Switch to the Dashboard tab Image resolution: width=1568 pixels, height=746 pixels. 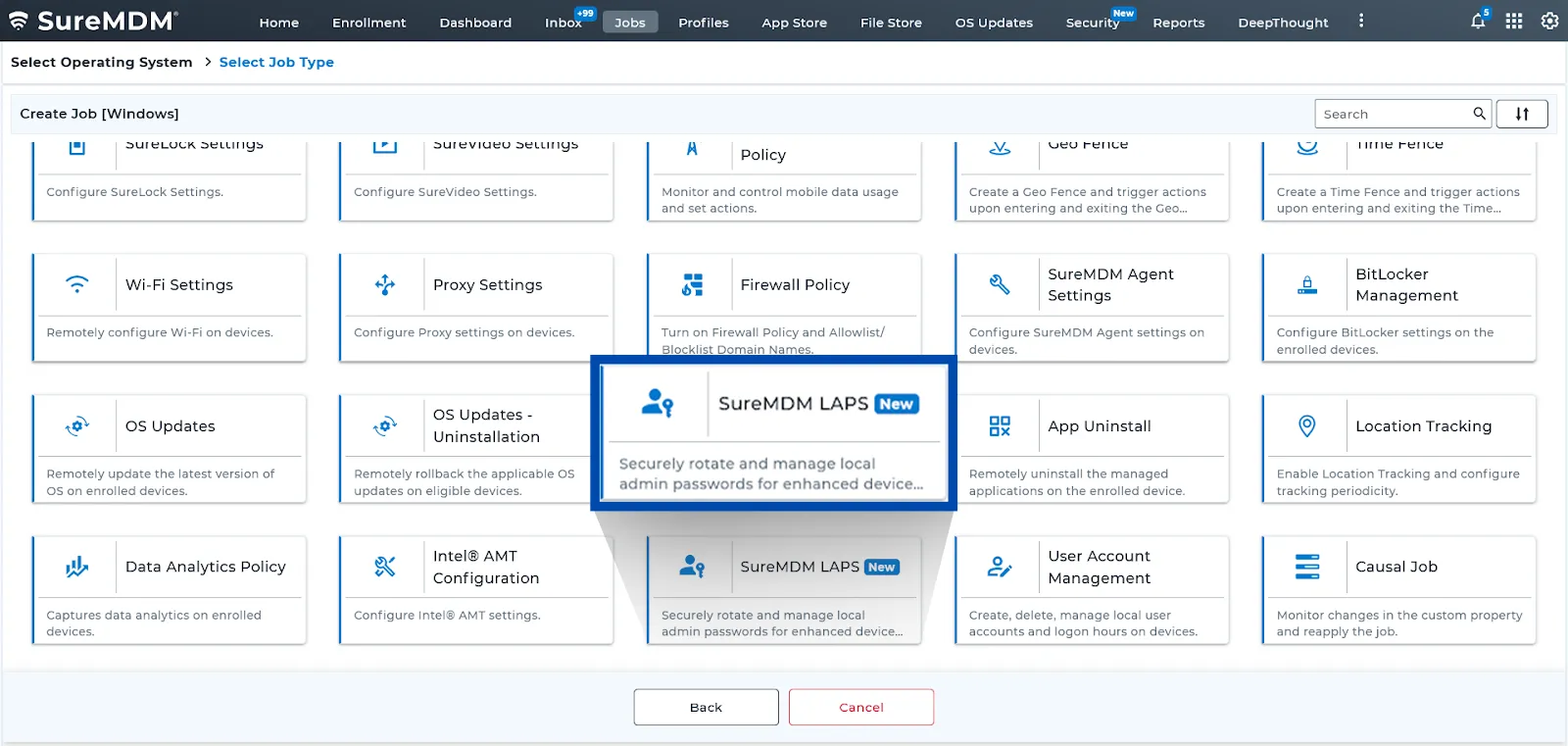click(x=475, y=23)
